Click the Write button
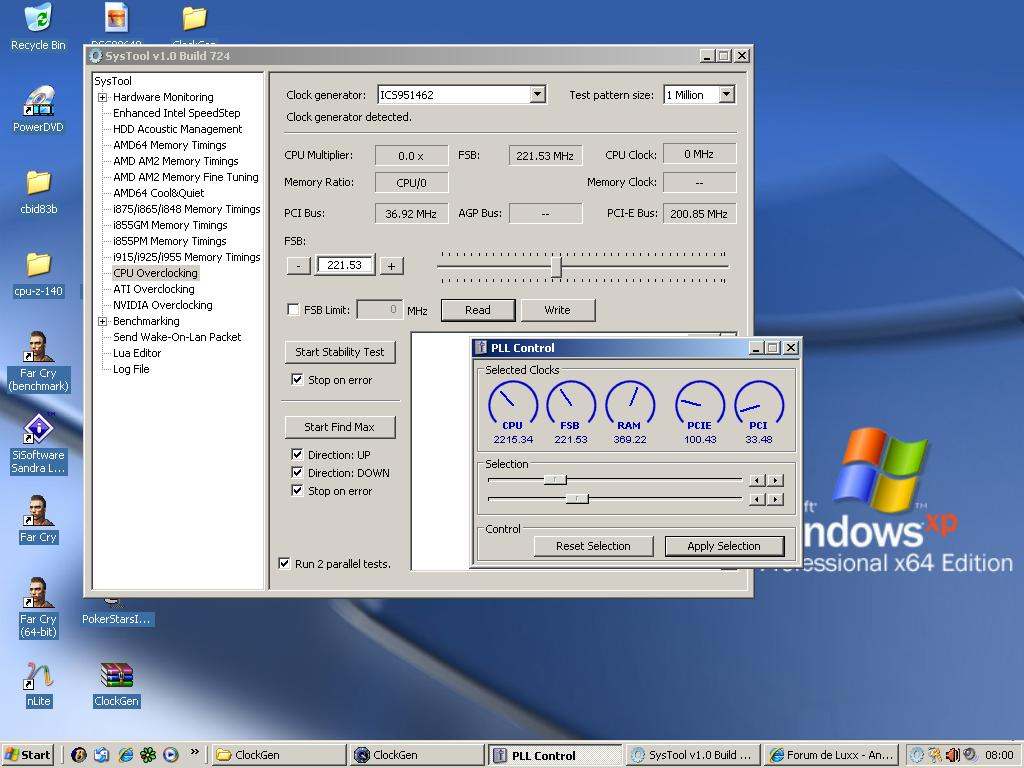The width and height of the screenshot is (1024, 768). (x=558, y=310)
